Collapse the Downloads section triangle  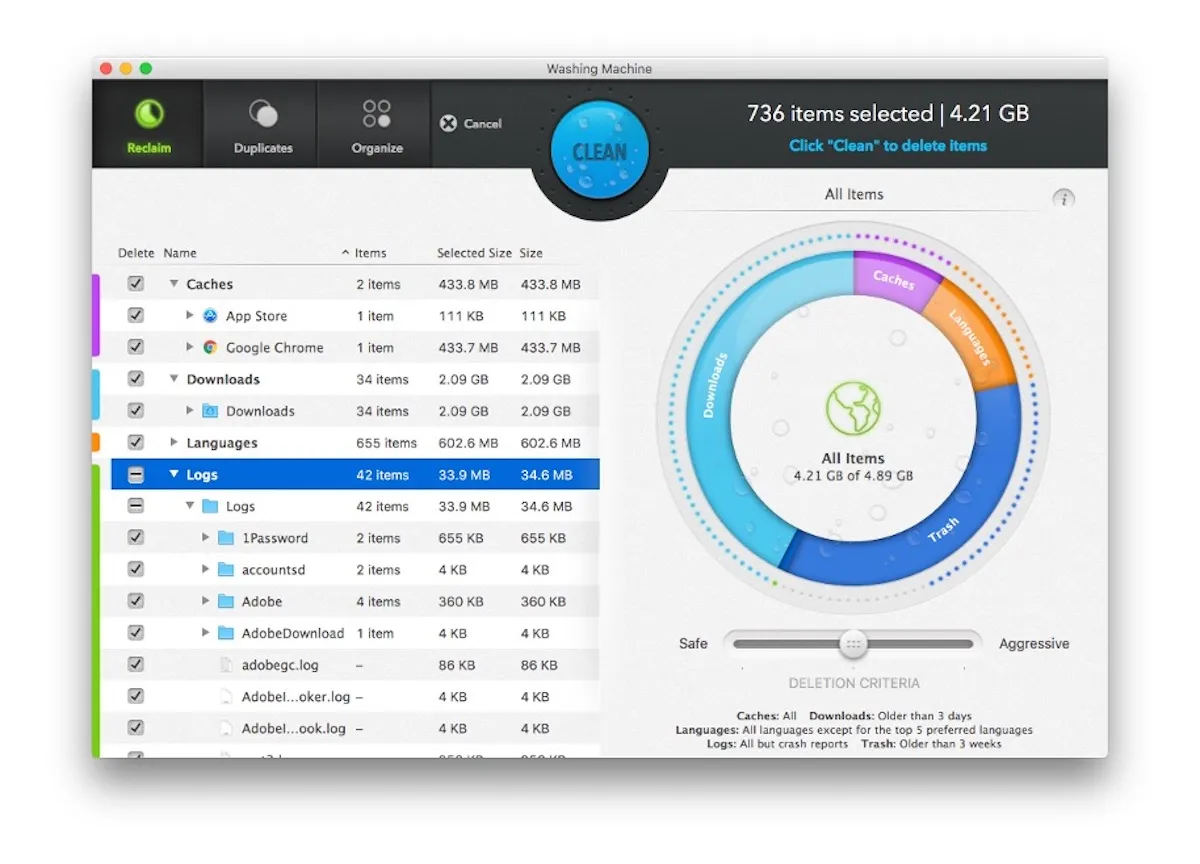point(174,379)
